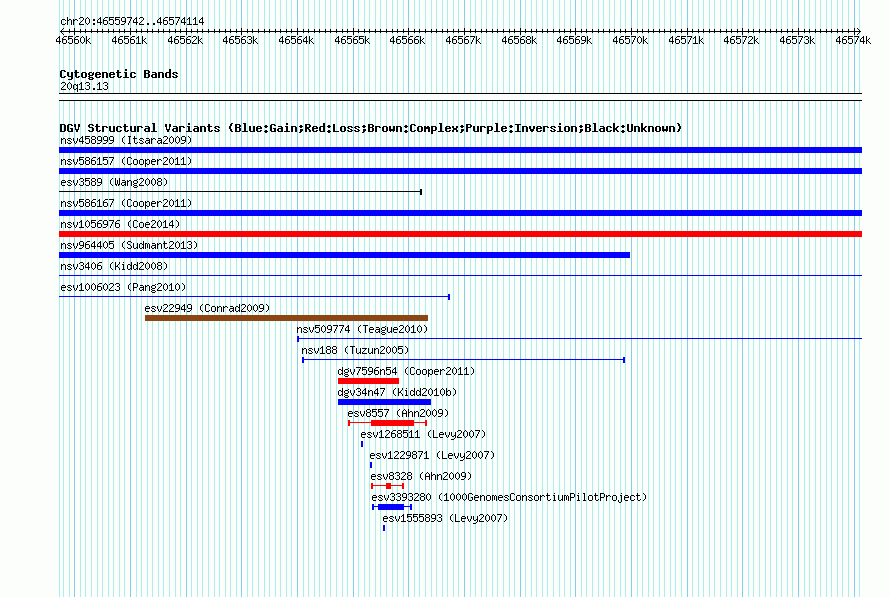Click the dgv34n47 (Kidd2010b) label
The width and height of the screenshot is (890, 597).
pos(397,392)
